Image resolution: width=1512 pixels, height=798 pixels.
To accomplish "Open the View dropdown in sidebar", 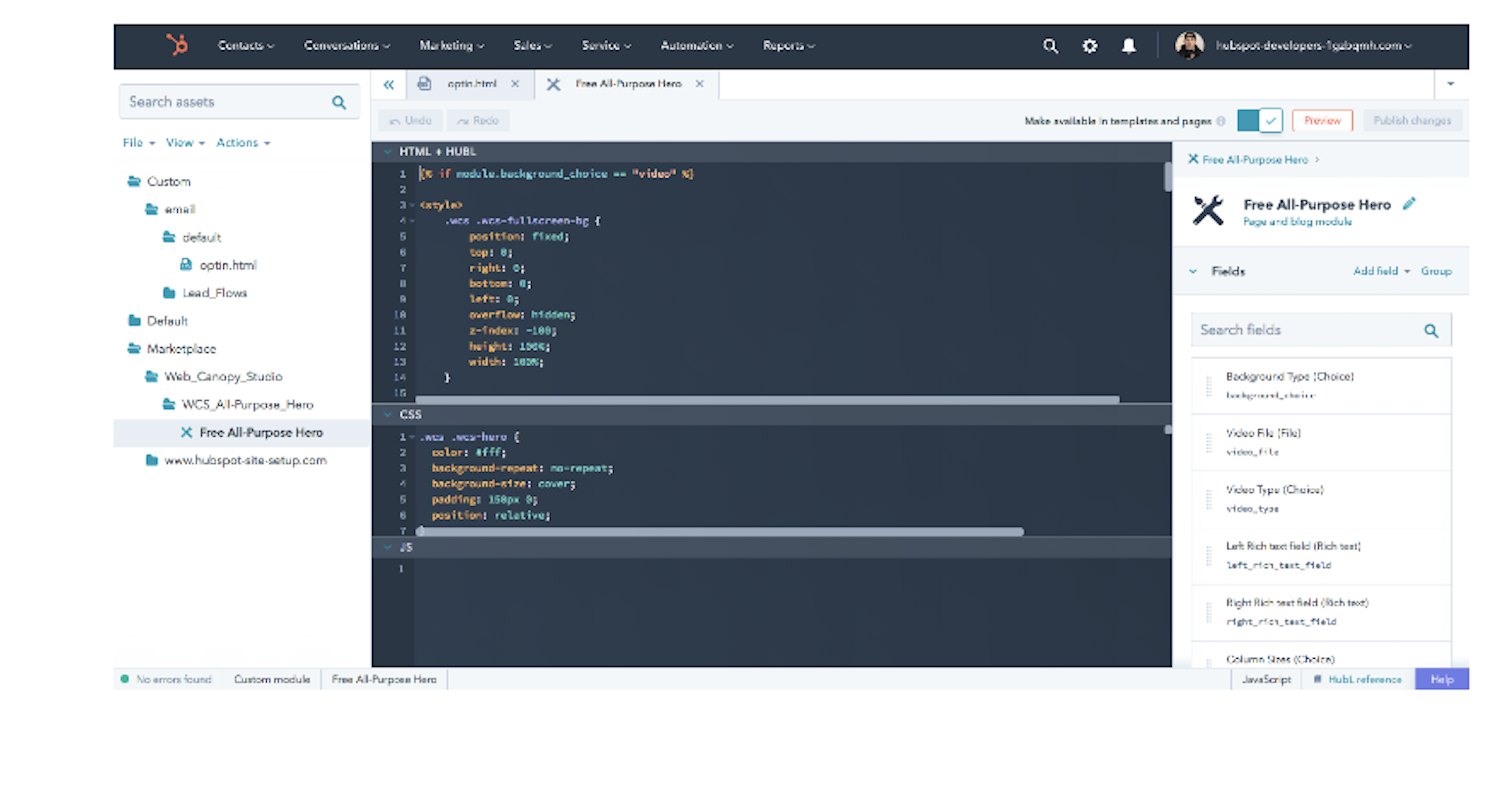I will [x=185, y=143].
